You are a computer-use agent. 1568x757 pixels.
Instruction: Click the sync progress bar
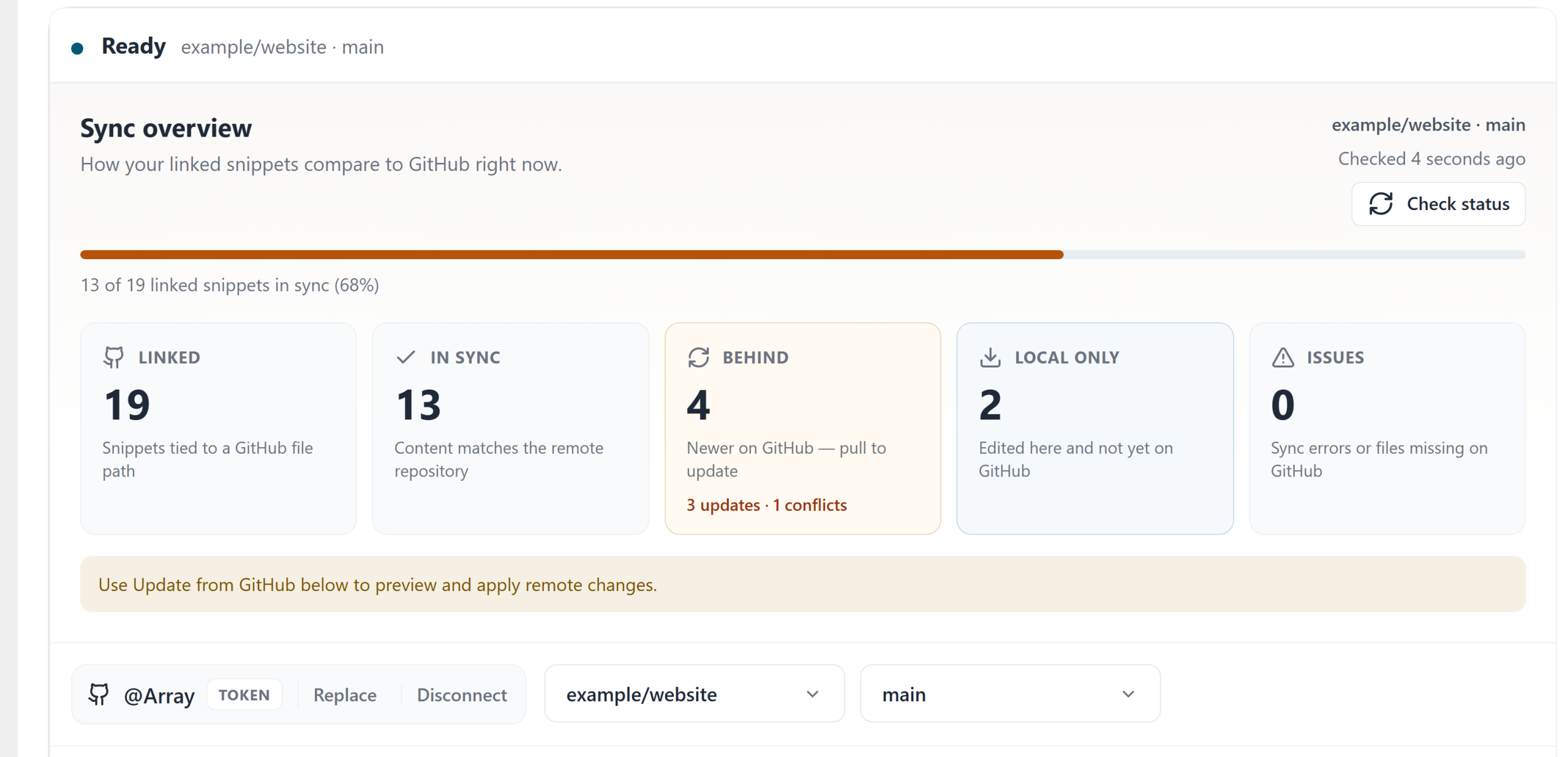802,254
